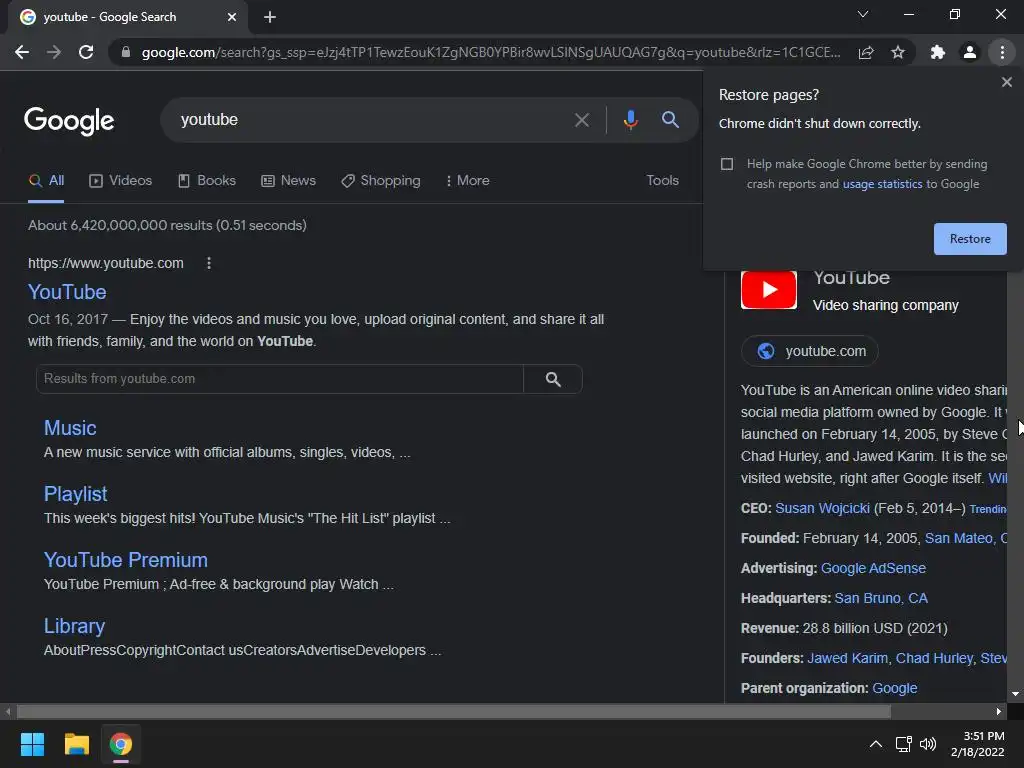Open the Jawed Karim link
Screen dimensions: 1024x768
coord(848,658)
